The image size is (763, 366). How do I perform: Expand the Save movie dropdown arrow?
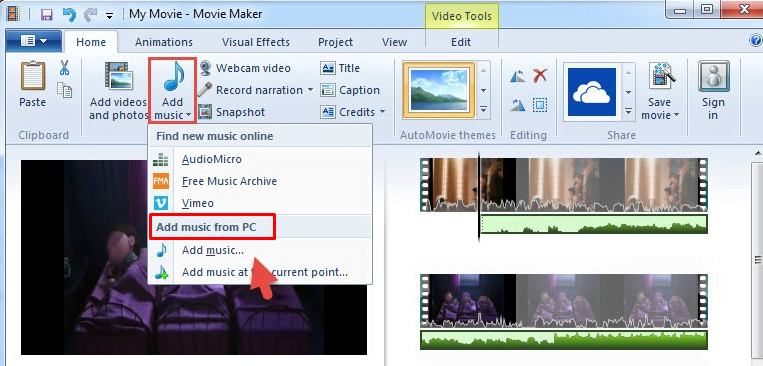(676, 116)
